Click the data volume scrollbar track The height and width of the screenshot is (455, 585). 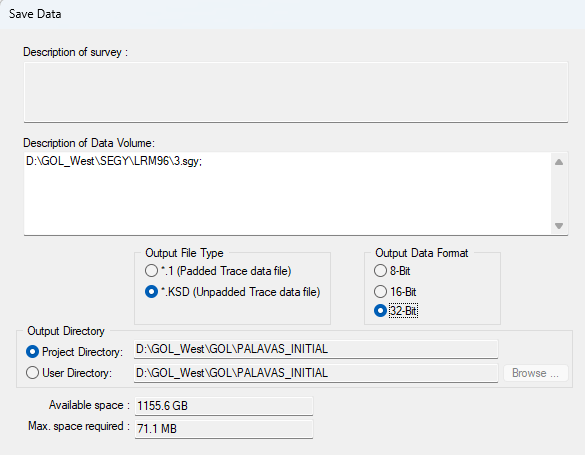pos(559,194)
